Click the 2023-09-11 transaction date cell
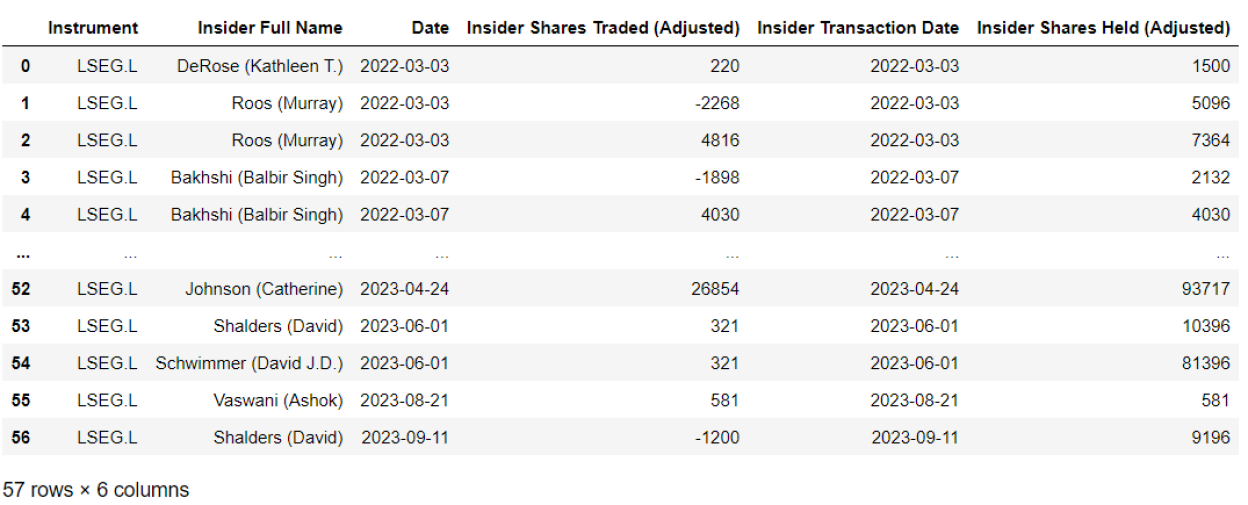 pyautogui.click(x=915, y=437)
